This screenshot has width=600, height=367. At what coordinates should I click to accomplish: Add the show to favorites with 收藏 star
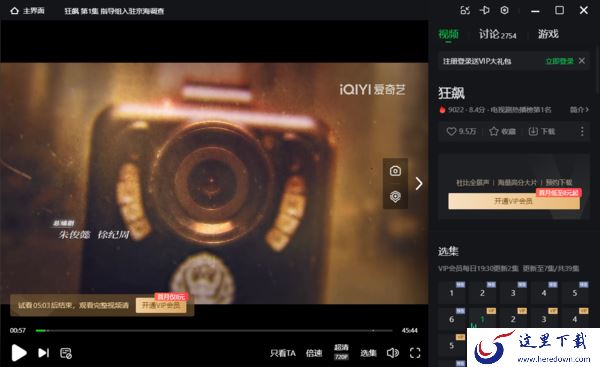click(x=502, y=132)
